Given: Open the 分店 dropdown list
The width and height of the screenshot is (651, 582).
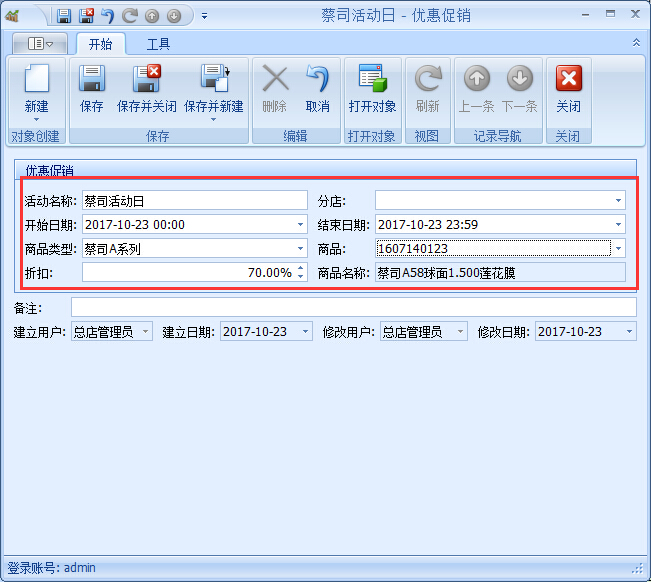Looking at the screenshot, I should pyautogui.click(x=618, y=201).
